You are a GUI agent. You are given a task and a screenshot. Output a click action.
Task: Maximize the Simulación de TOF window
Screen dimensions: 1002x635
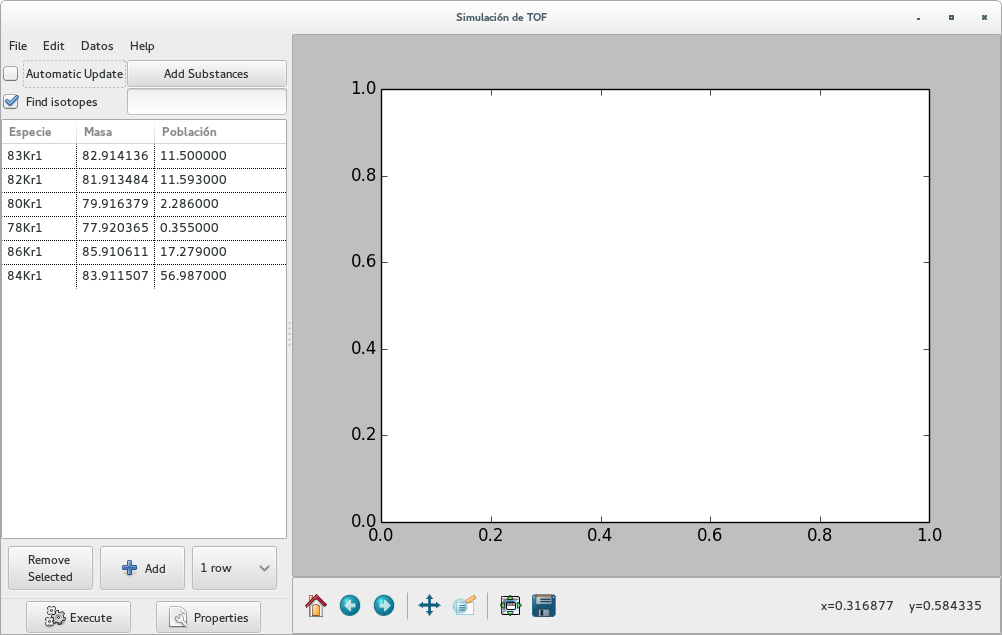952,18
